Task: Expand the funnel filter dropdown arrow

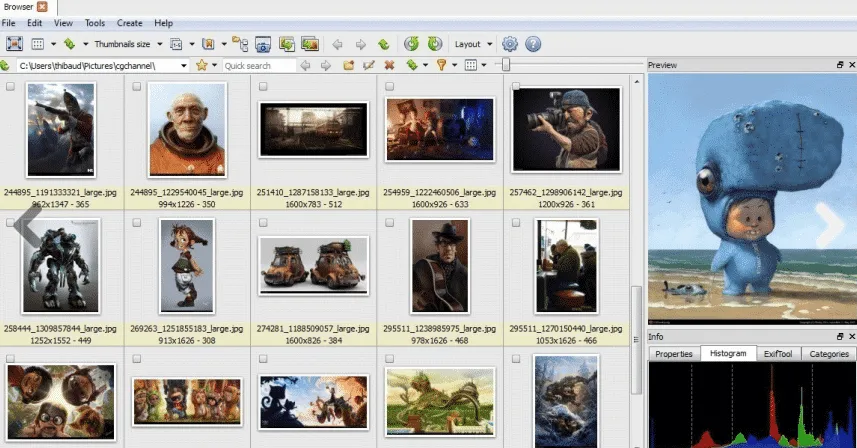Action: point(454,66)
